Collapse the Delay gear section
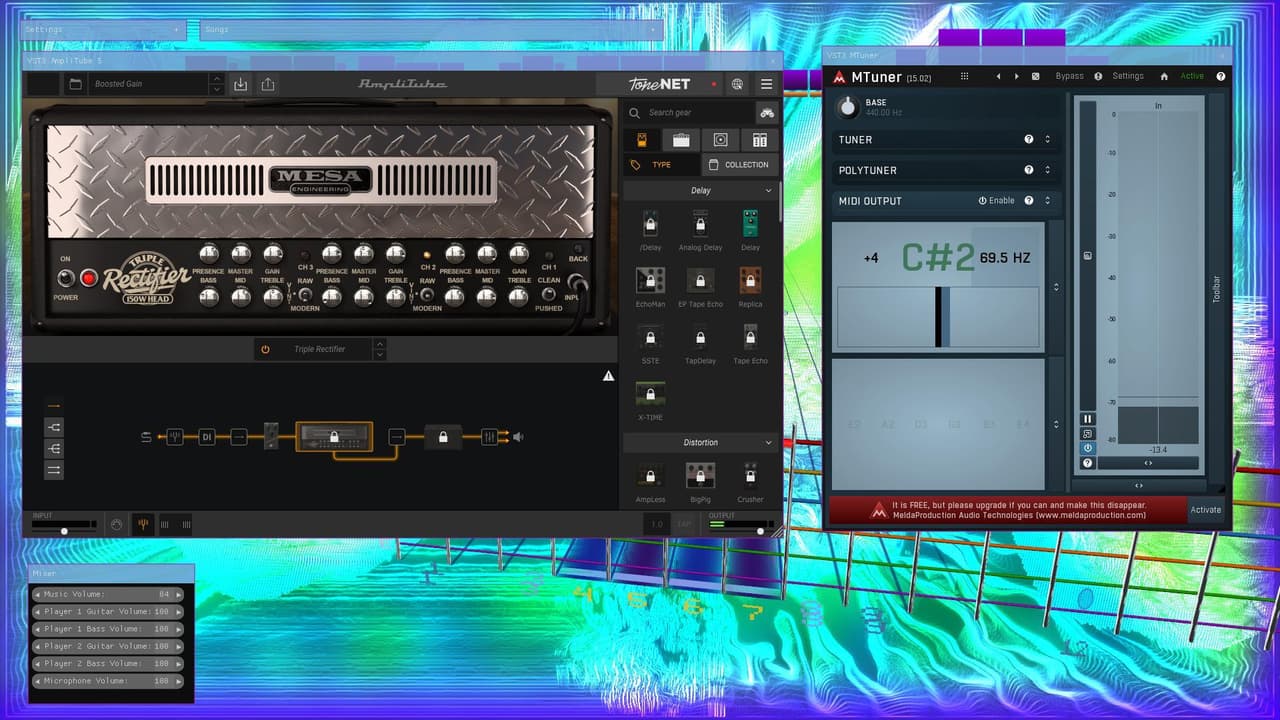 pos(768,190)
